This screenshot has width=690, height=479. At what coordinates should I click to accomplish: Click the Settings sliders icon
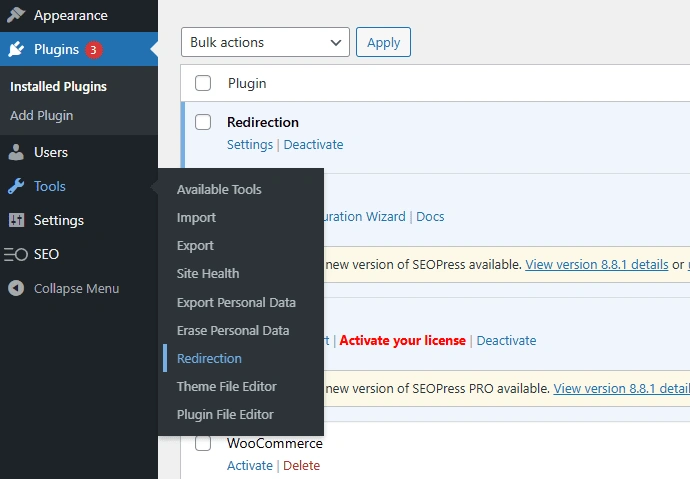tap(16, 220)
